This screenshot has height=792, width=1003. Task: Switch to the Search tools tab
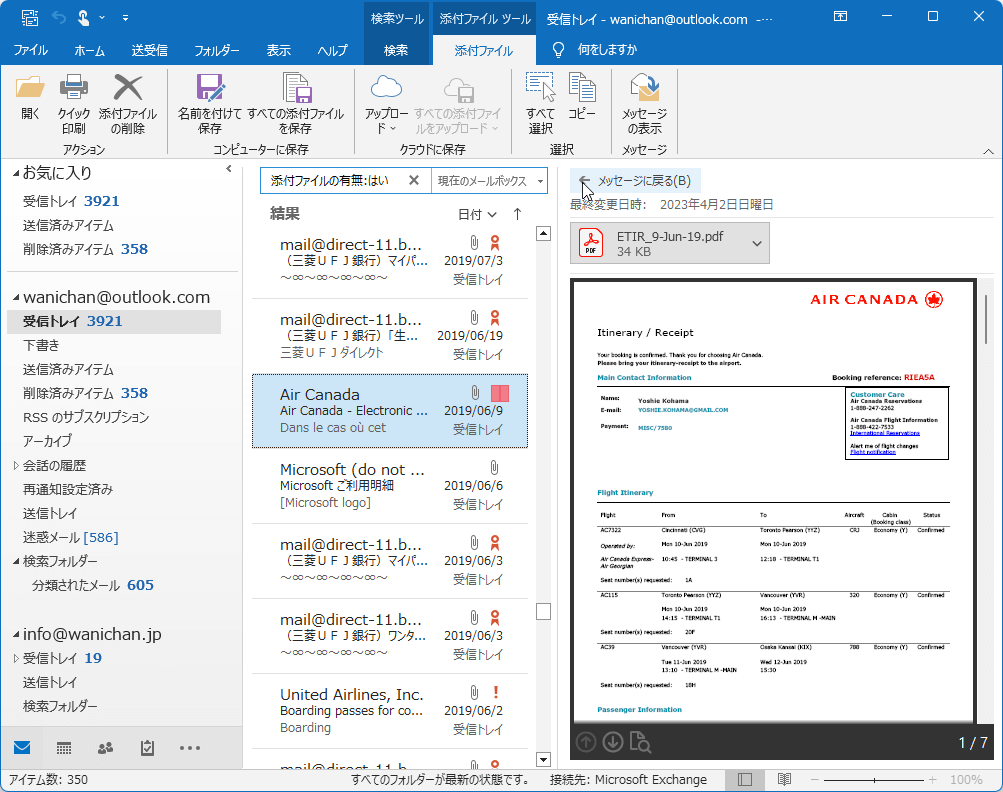click(396, 50)
